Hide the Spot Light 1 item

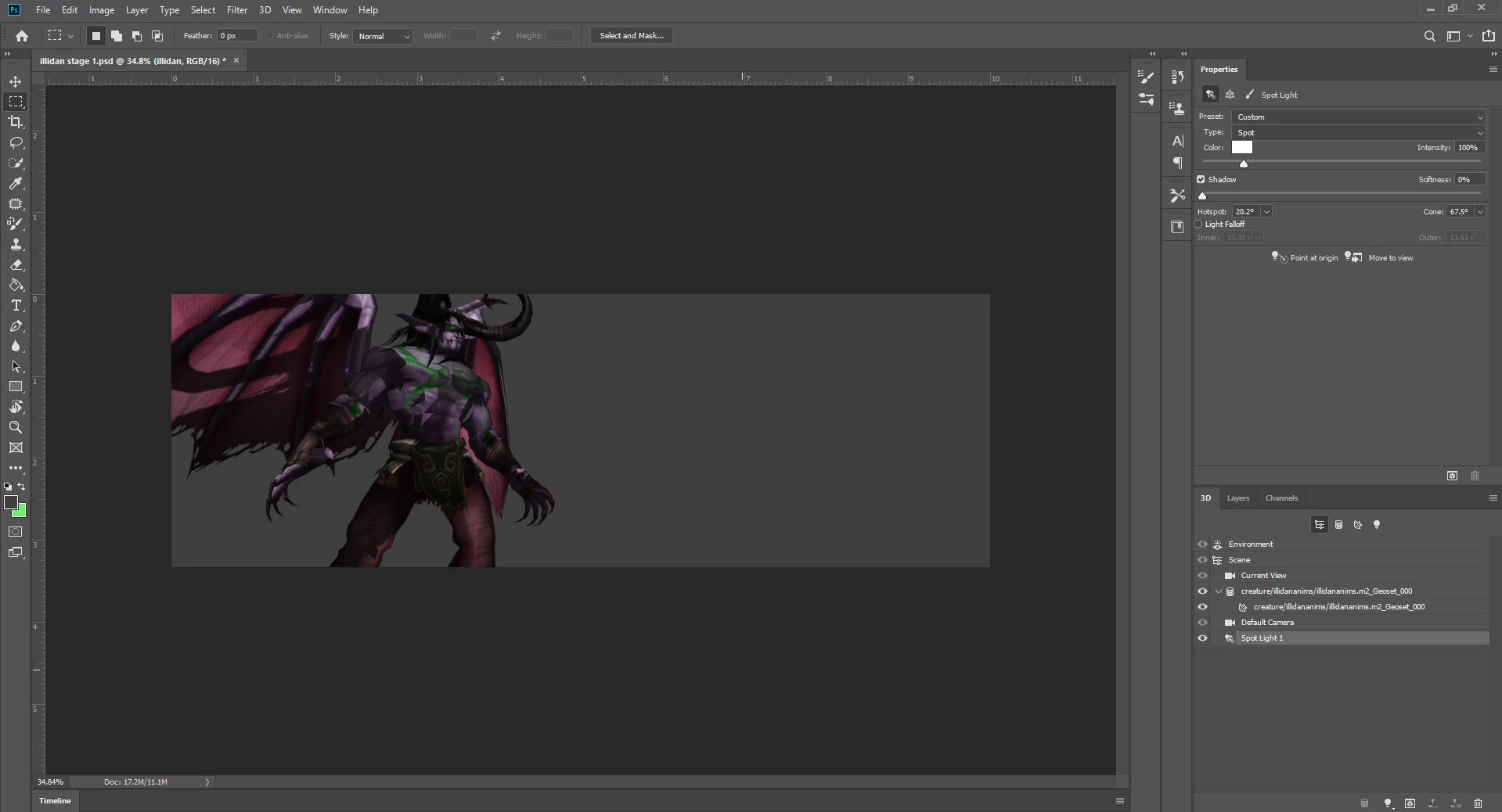(1203, 638)
